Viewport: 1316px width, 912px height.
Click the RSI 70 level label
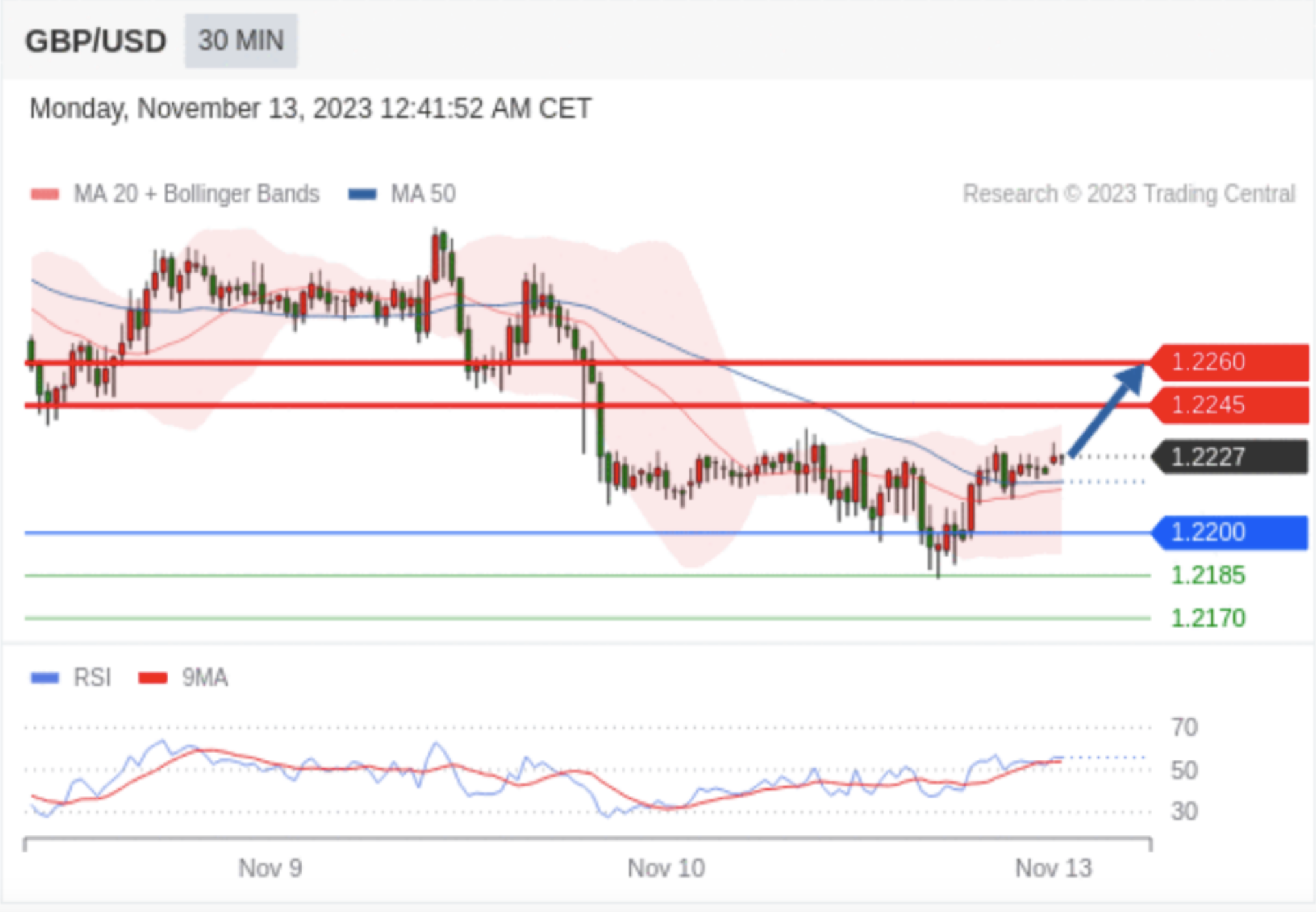tap(1184, 727)
